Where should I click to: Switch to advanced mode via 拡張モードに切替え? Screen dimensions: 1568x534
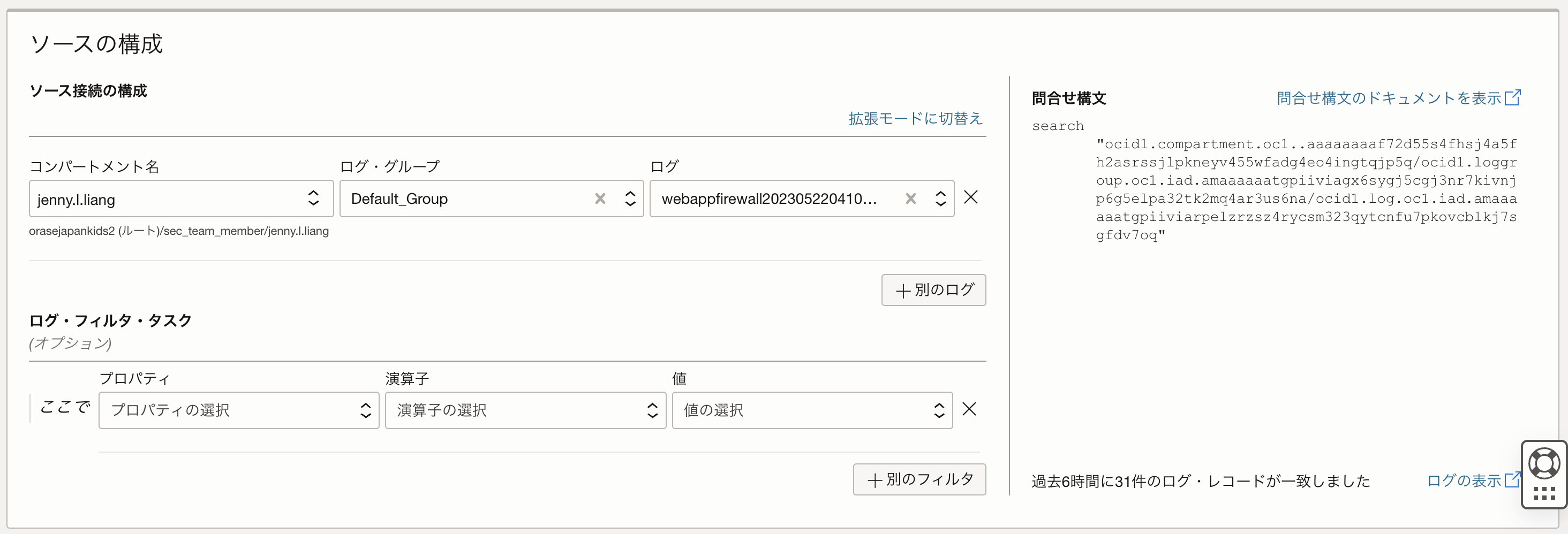click(x=915, y=119)
